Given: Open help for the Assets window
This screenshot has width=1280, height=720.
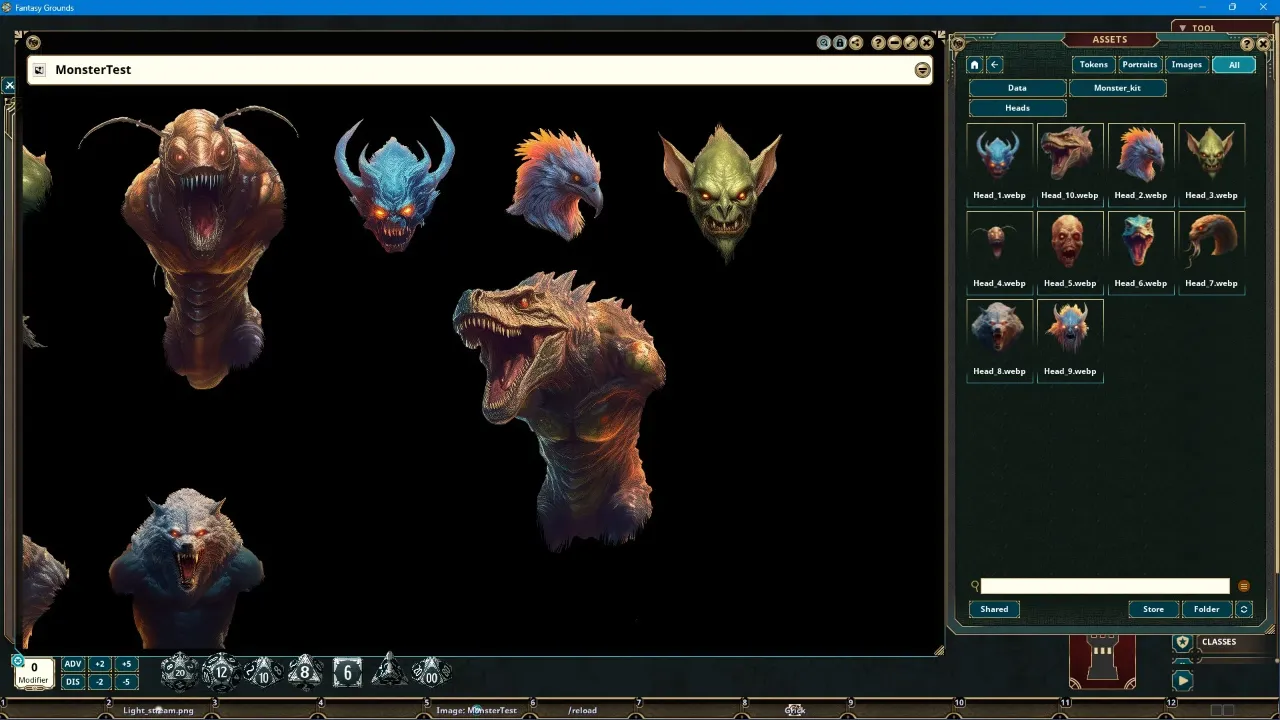Looking at the screenshot, I should (1247, 44).
